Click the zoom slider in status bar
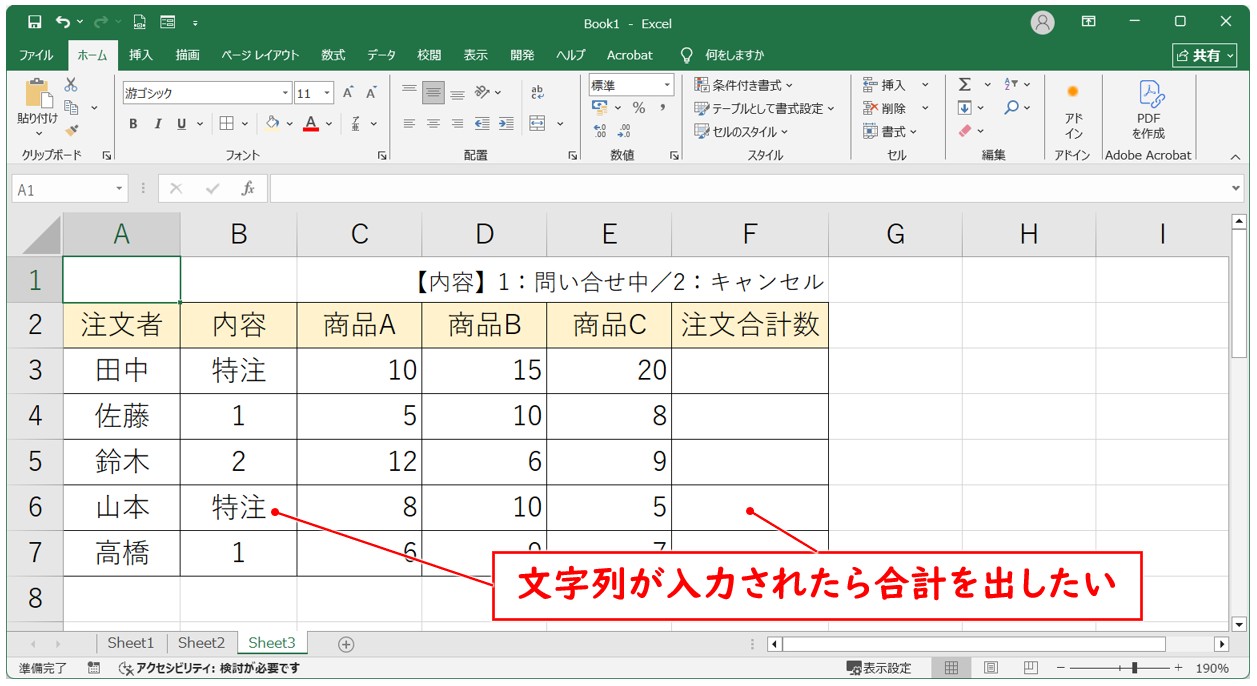The height and width of the screenshot is (686, 1257). [x=1134, y=667]
